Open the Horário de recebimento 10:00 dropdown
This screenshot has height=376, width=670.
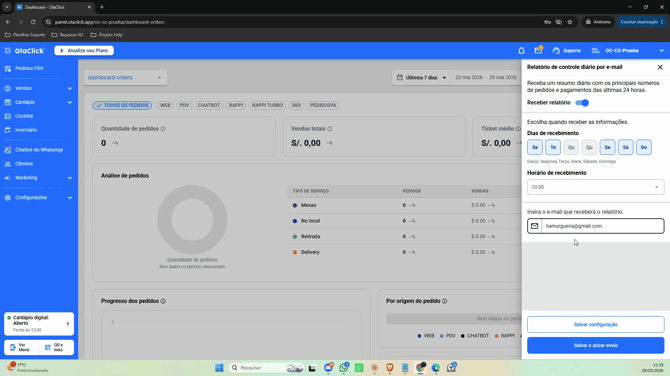tap(595, 187)
